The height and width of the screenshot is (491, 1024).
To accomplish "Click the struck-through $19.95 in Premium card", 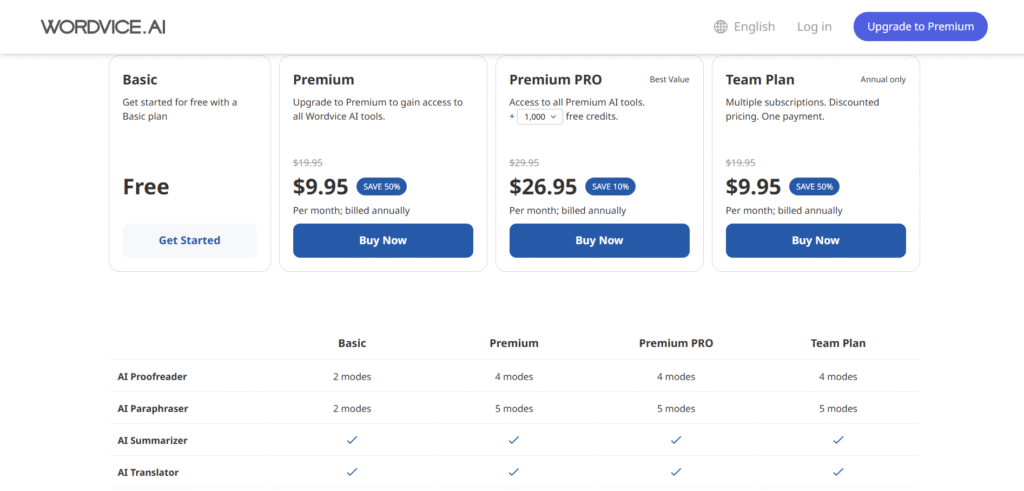I will coord(308,163).
